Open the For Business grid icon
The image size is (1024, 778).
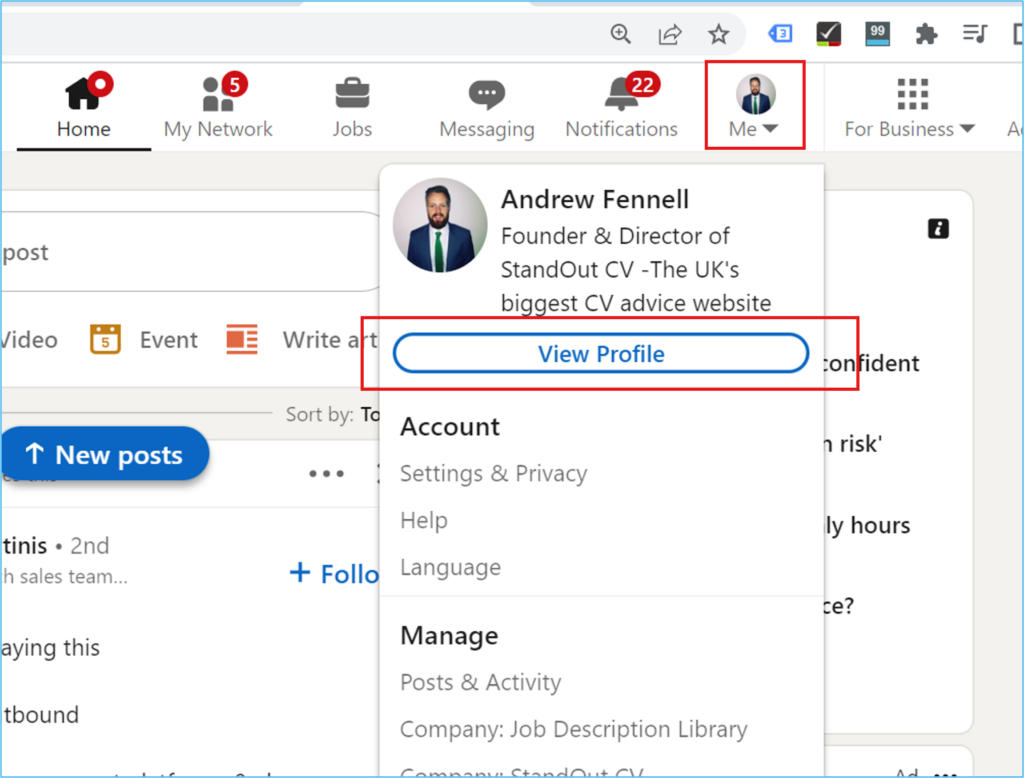(x=910, y=93)
